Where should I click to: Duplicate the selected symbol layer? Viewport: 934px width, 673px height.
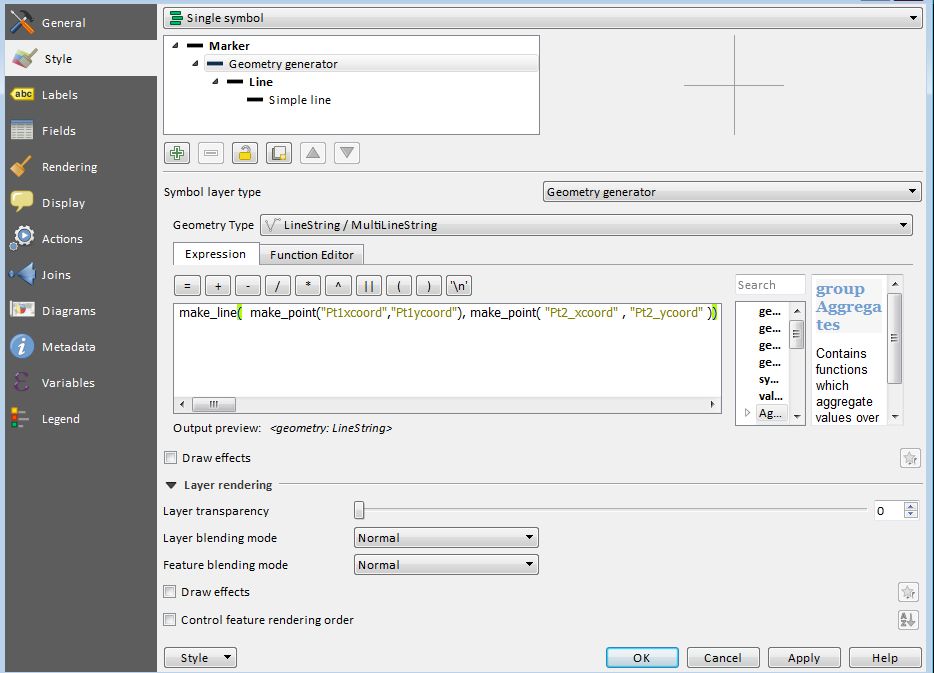pos(279,153)
